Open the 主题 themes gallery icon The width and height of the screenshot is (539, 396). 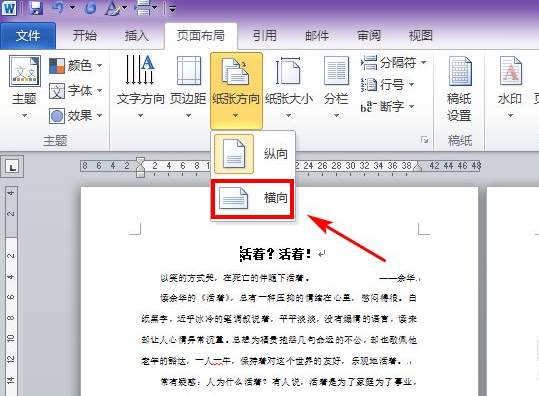pyautogui.click(x=25, y=71)
